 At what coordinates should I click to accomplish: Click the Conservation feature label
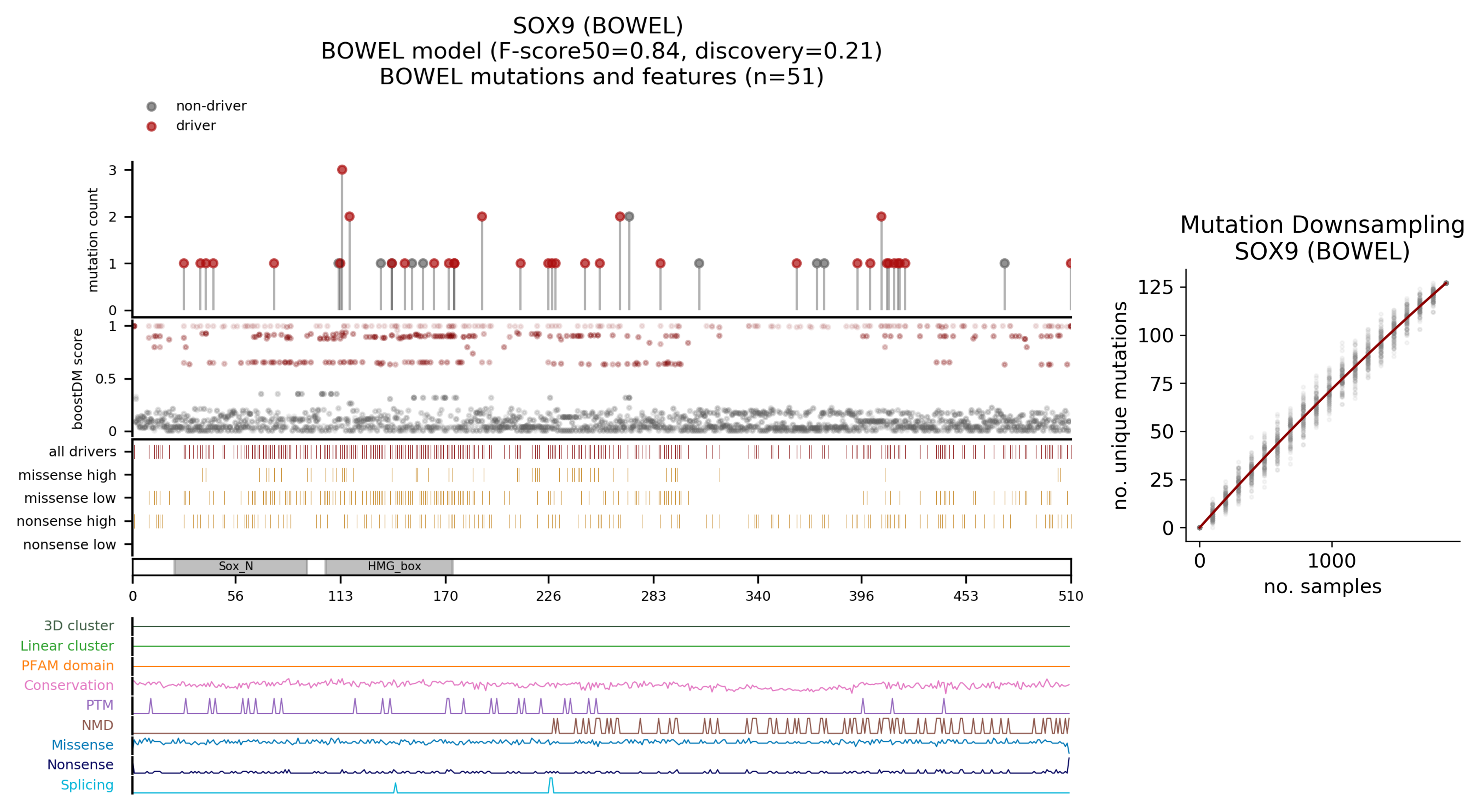pyautogui.click(x=69, y=685)
